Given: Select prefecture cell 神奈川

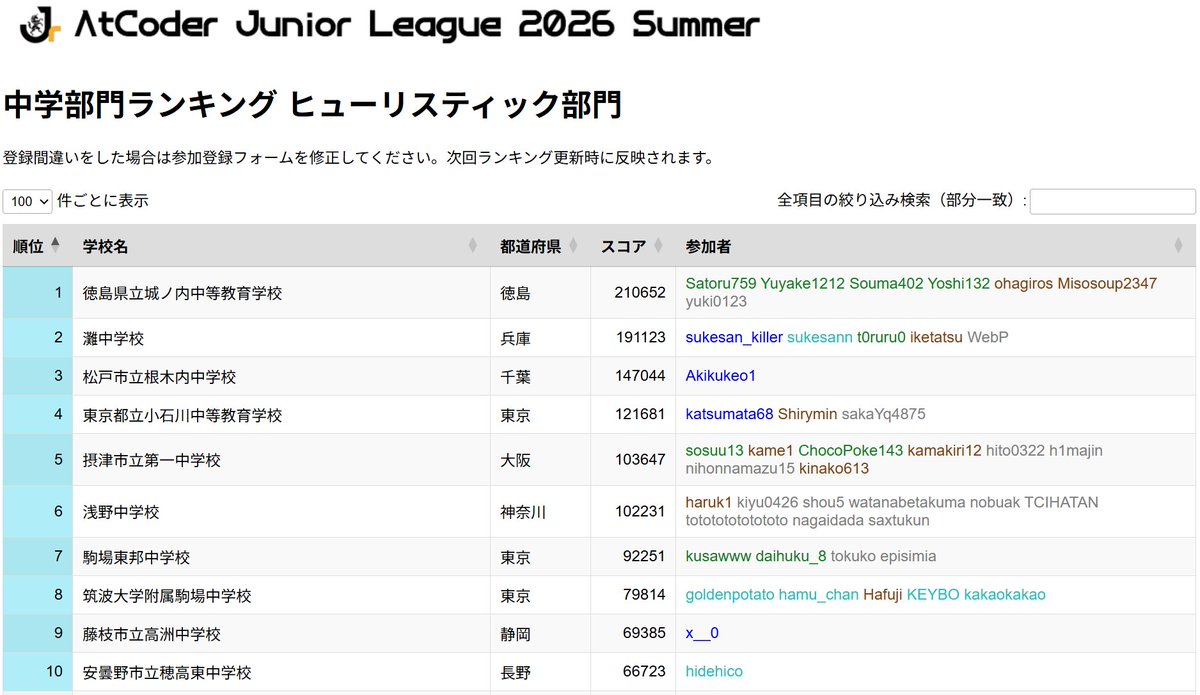Looking at the screenshot, I should 523,512.
